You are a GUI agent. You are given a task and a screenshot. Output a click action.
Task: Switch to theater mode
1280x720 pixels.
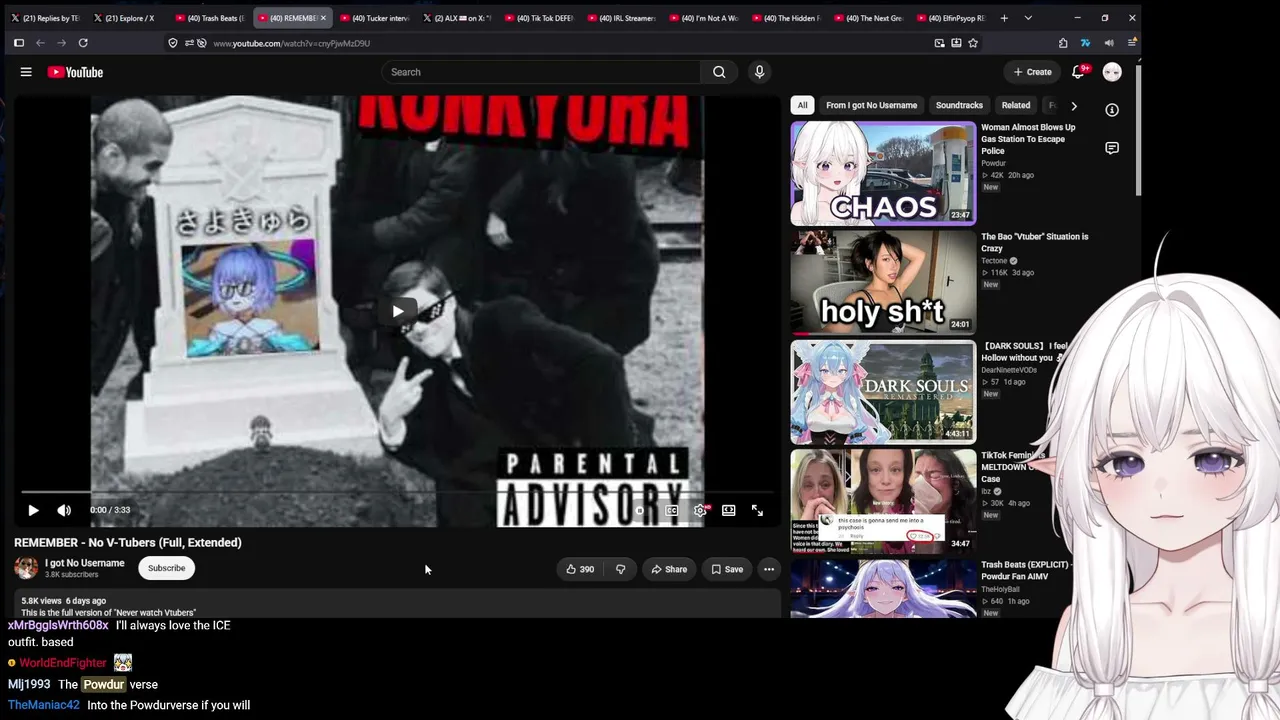[729, 510]
